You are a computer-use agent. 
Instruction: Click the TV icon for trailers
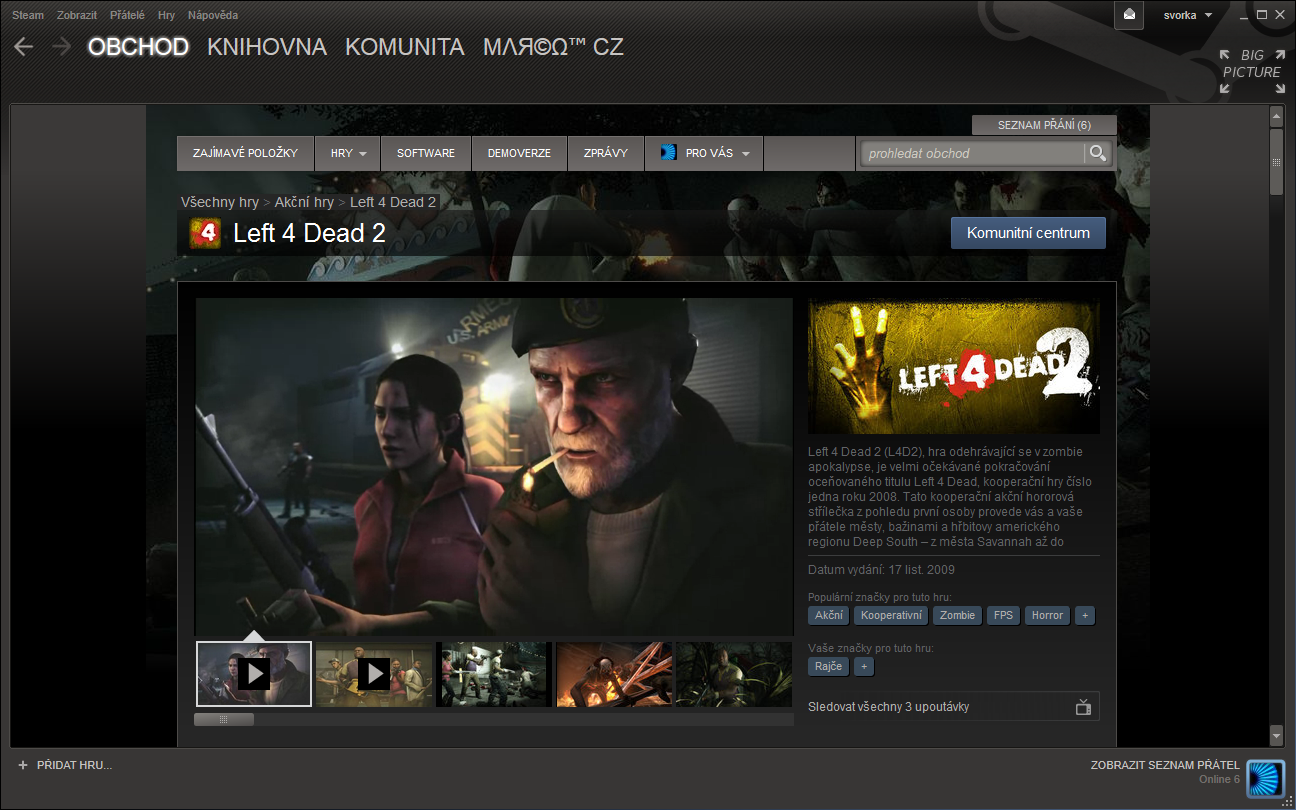click(1083, 707)
